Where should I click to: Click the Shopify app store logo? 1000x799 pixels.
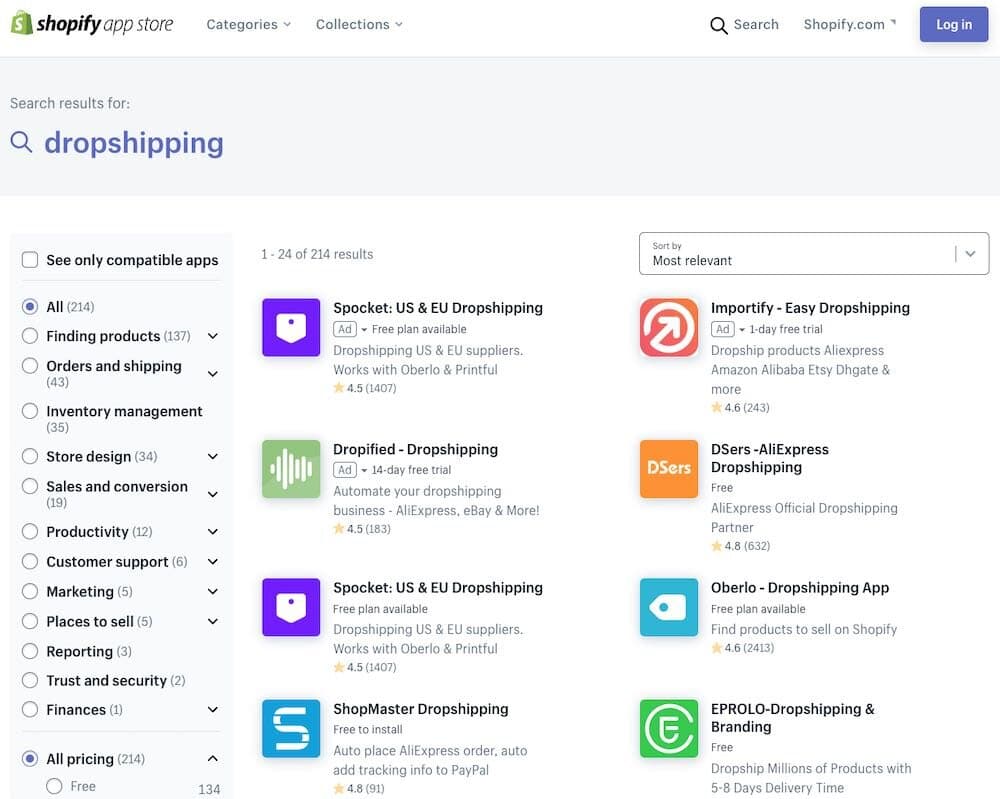pyautogui.click(x=92, y=24)
